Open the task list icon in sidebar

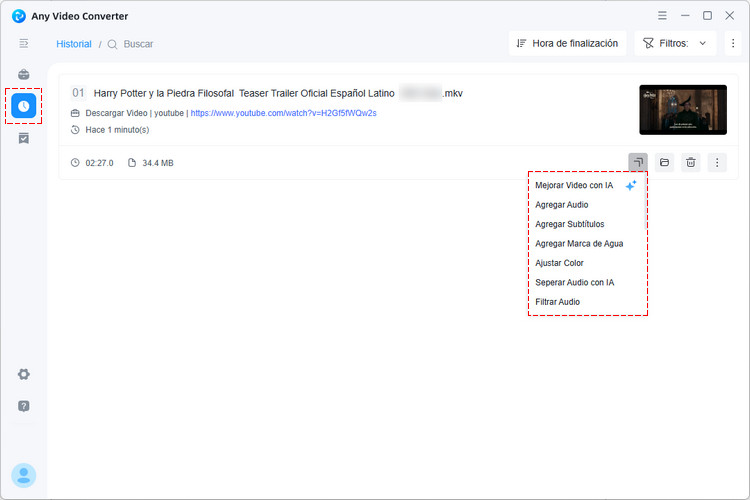pyautogui.click(x=23, y=138)
